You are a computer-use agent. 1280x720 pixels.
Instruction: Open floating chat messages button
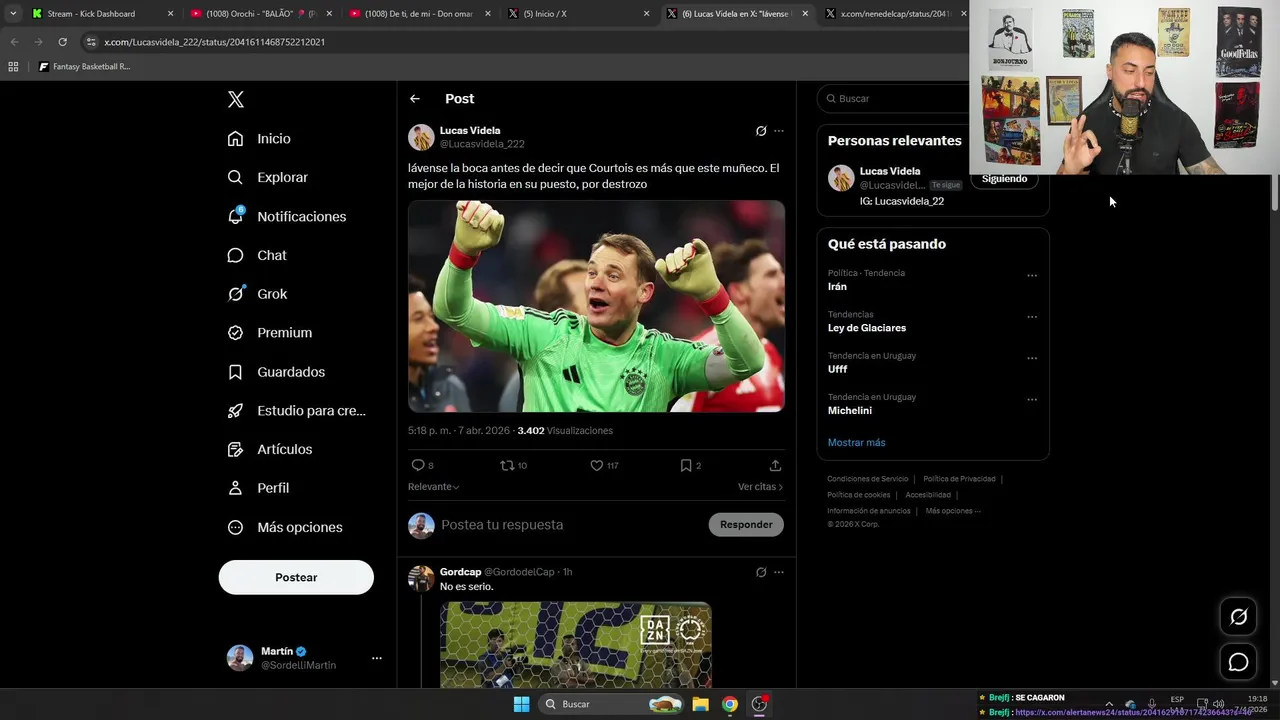pos(1238,662)
